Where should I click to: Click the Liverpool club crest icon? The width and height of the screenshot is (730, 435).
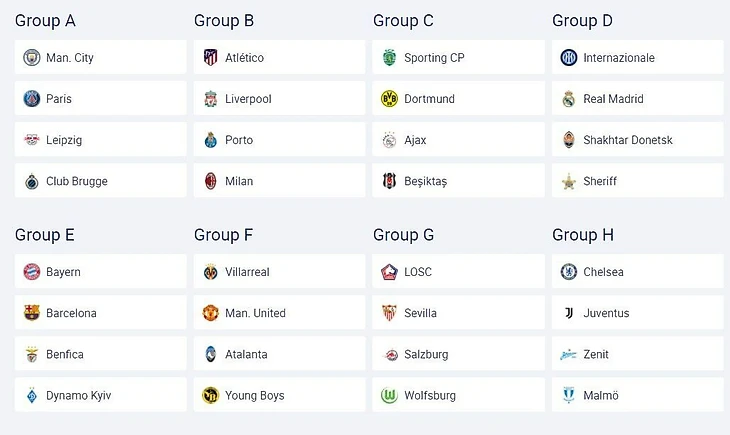pos(211,99)
